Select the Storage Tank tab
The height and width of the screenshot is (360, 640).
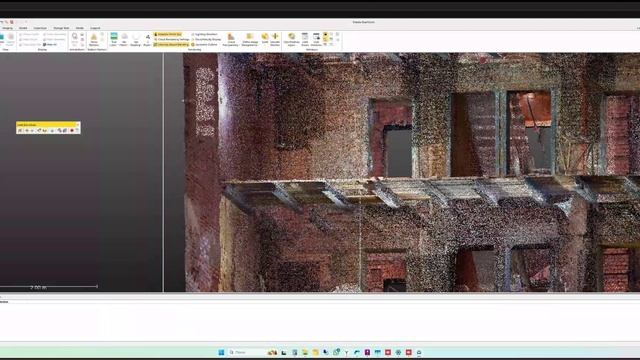(x=61, y=28)
